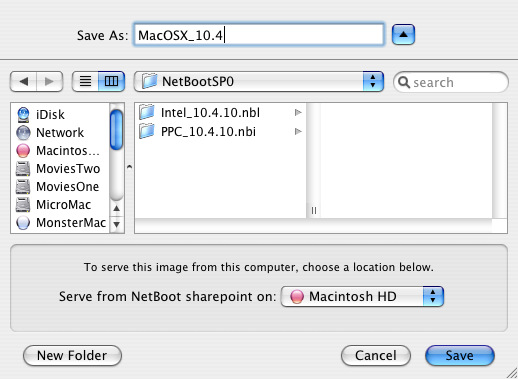The image size is (518, 379).
Task: Select the MoviesOne drive
Action: coord(60,187)
